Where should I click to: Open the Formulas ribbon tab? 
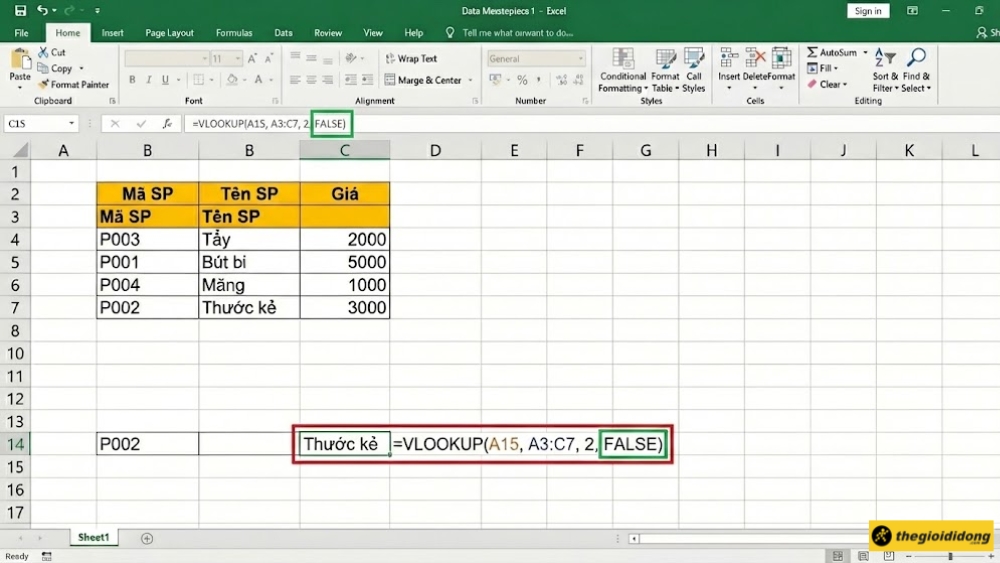[234, 33]
